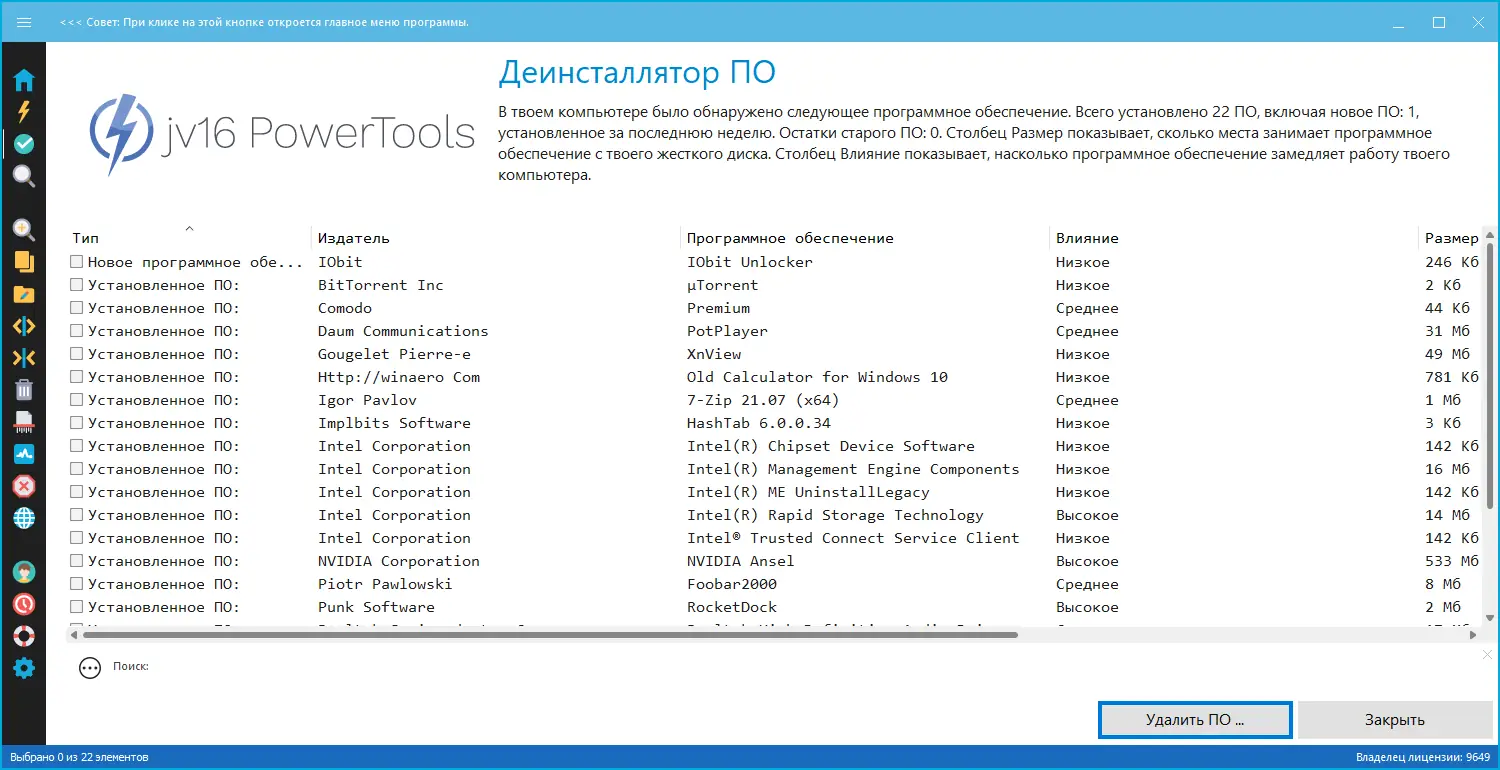Tick the Intel Rapid Storage Technology checkbox
The height and width of the screenshot is (770, 1500).
77,515
